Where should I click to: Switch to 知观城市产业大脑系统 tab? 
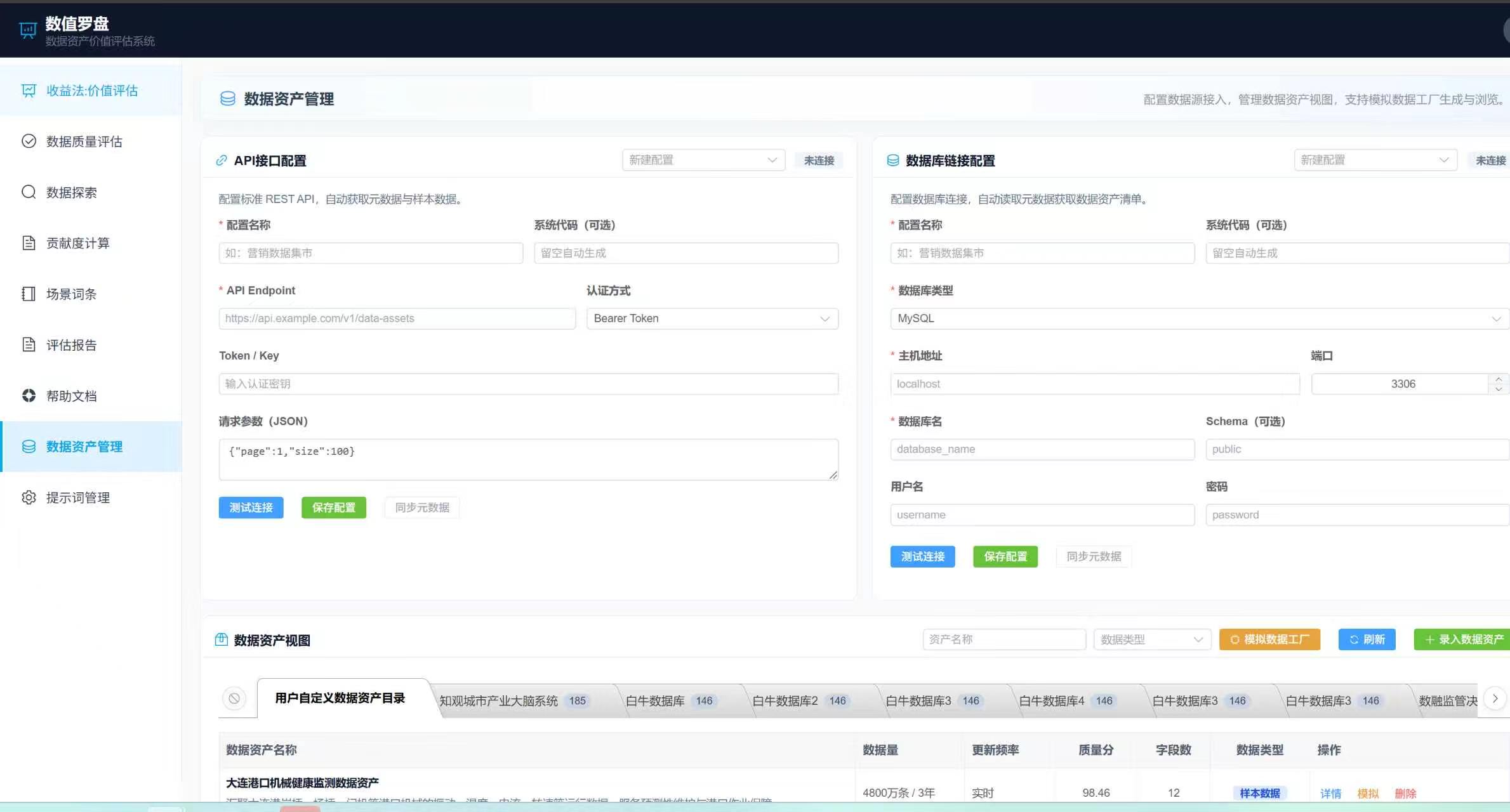pos(514,701)
